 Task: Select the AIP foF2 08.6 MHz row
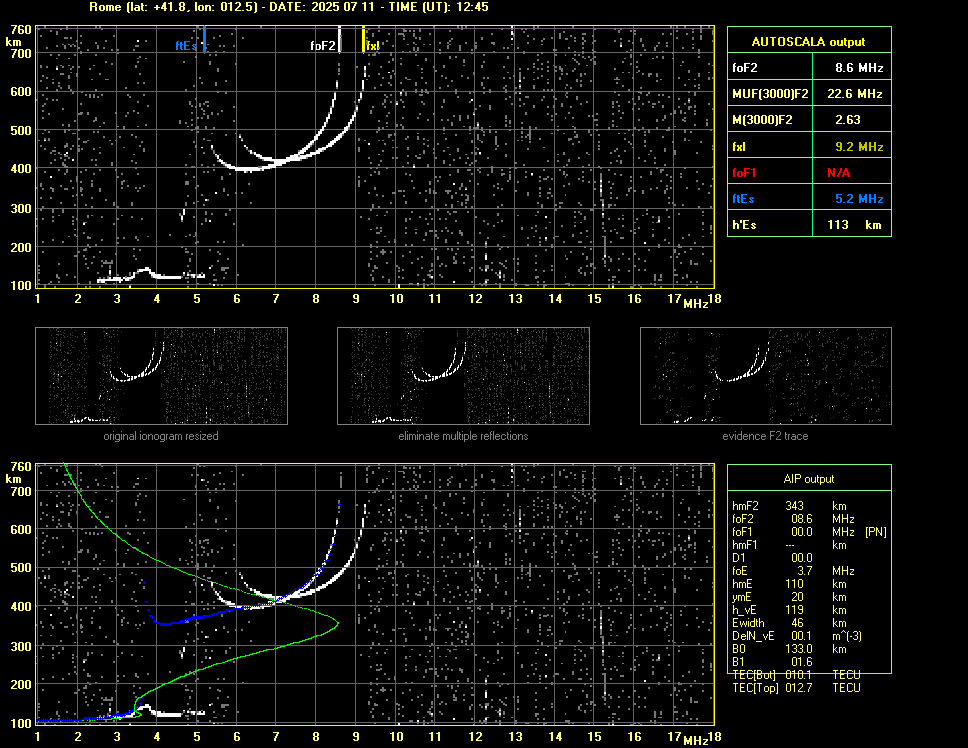(793, 519)
